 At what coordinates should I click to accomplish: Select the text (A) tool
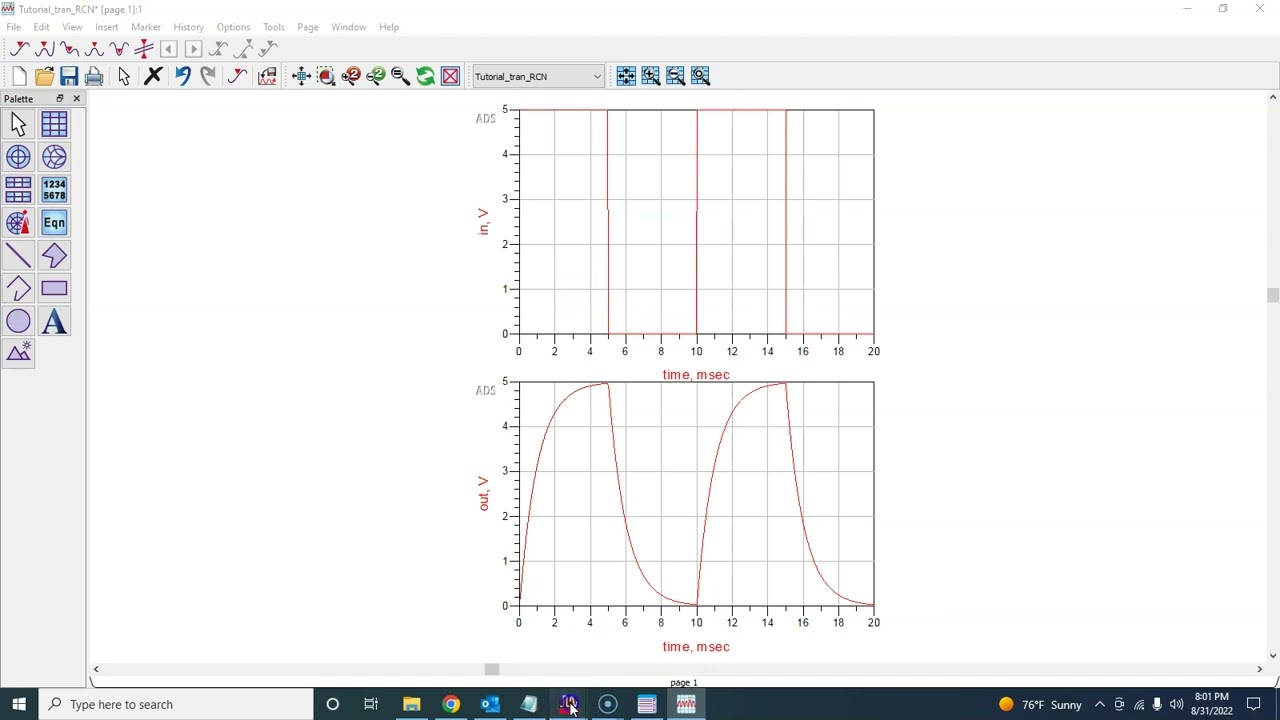(54, 322)
